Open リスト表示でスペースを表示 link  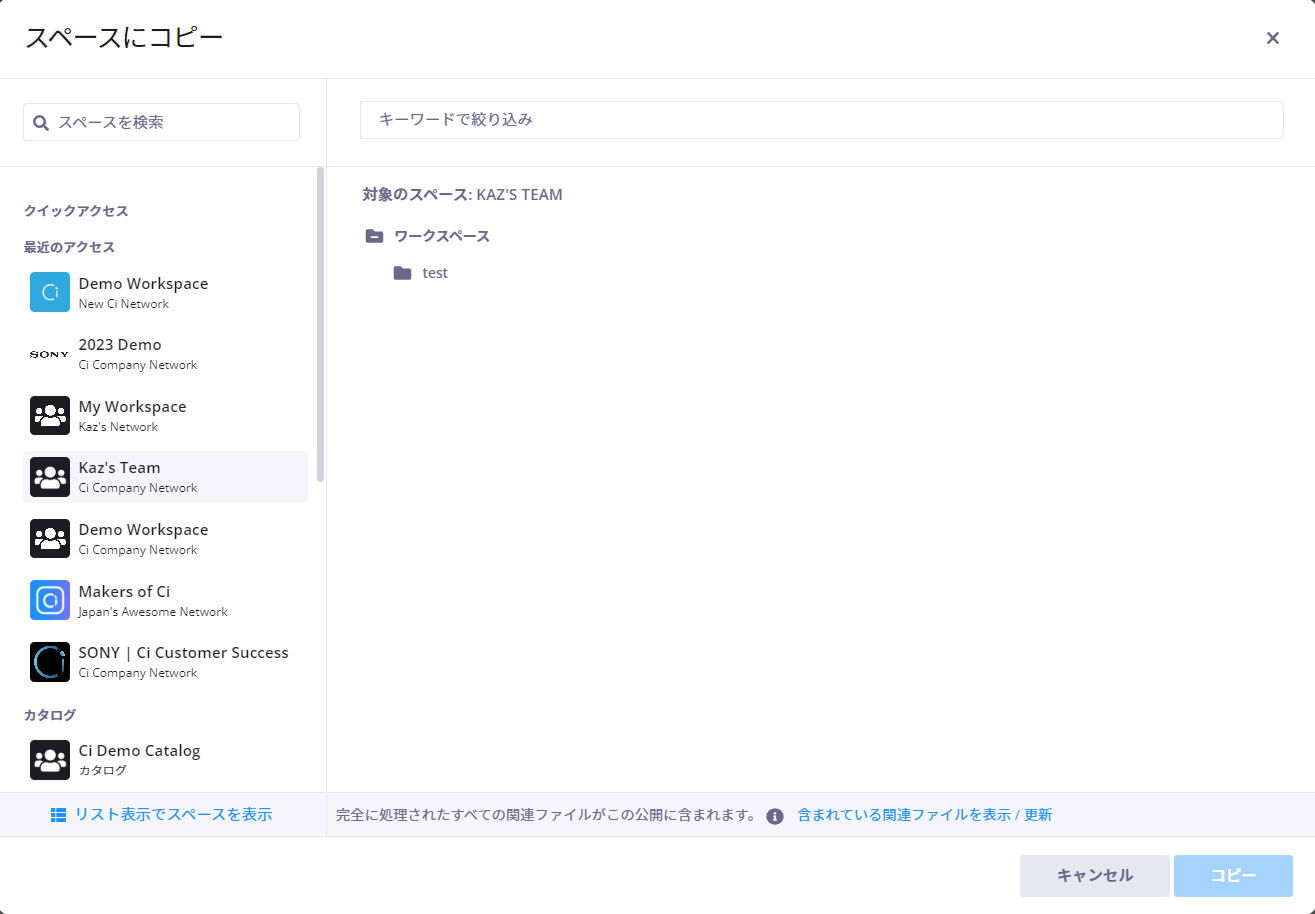coord(173,815)
